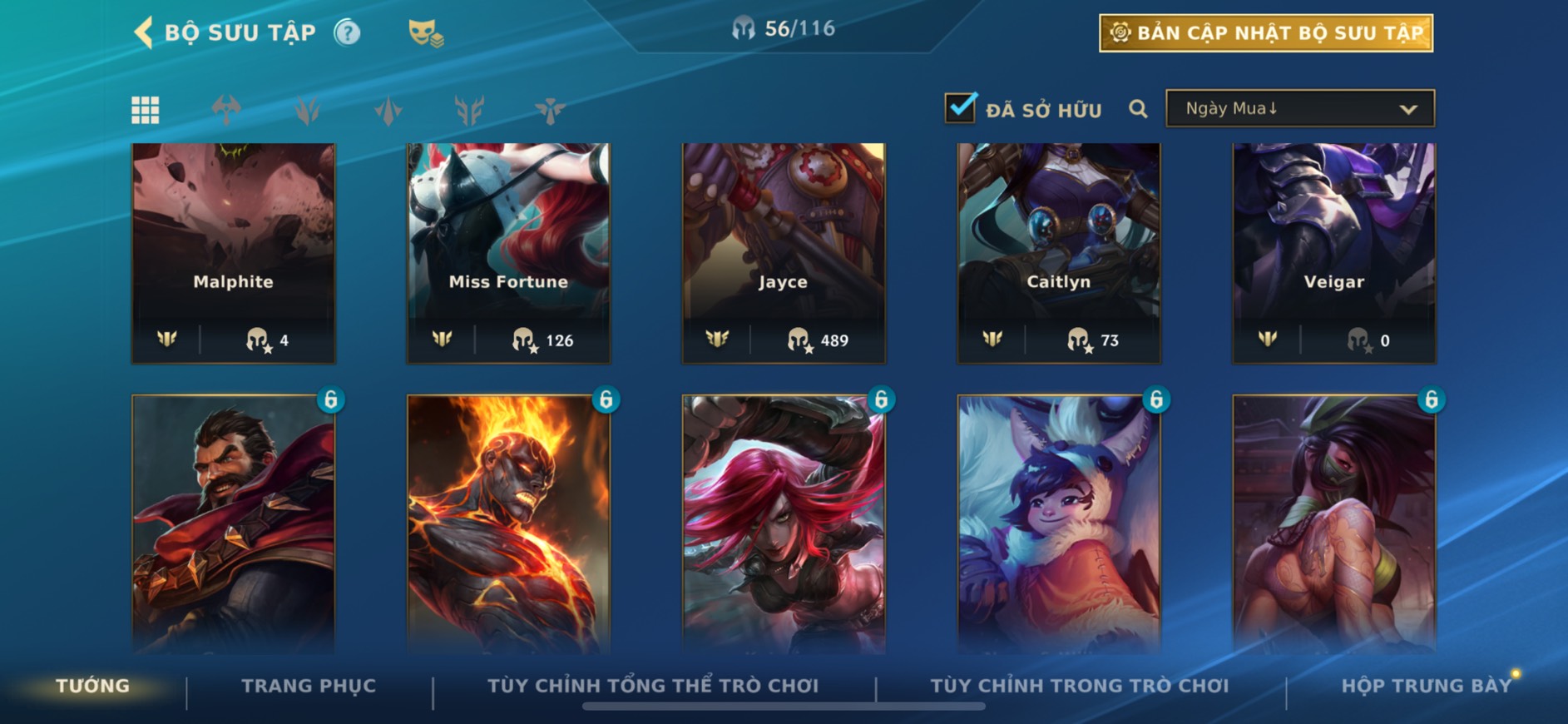Open the Hộp Trưng Bày tab
The width and height of the screenshot is (1568, 724).
1426,686
